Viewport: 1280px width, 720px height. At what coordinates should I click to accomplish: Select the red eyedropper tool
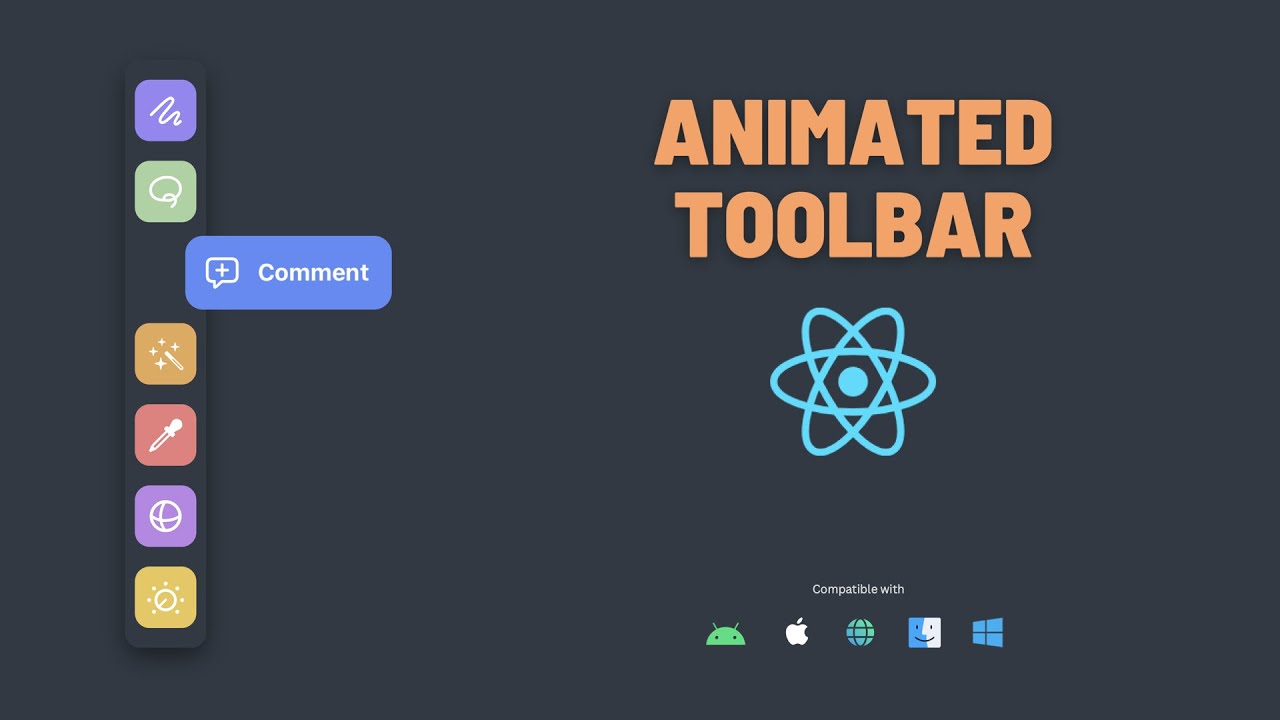pyautogui.click(x=165, y=435)
